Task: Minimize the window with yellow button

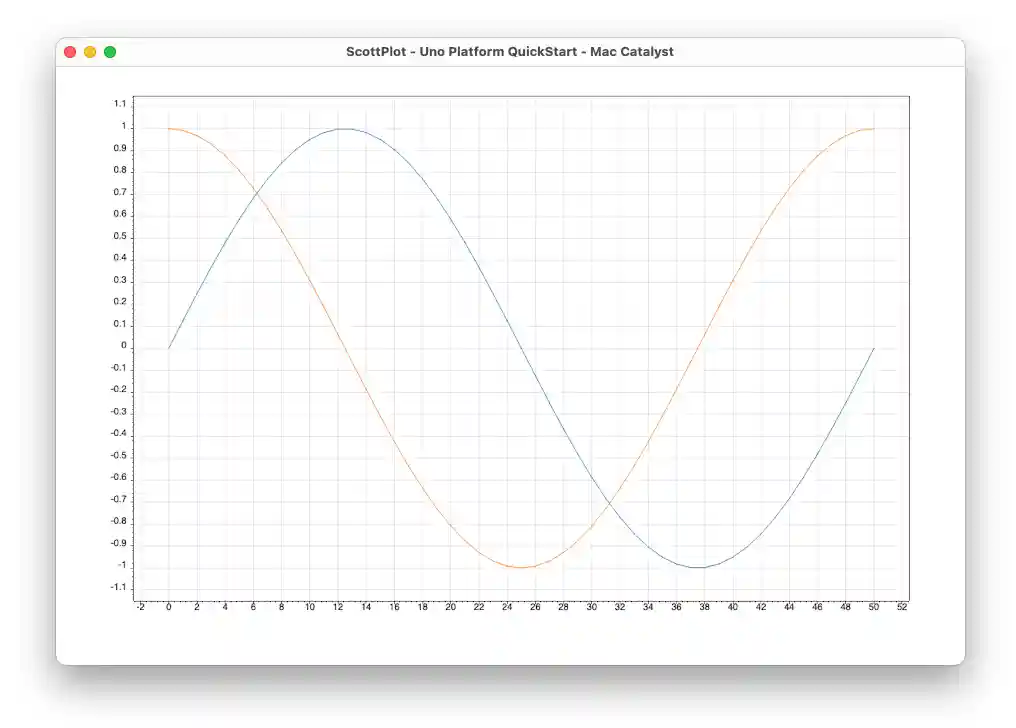Action: tap(90, 52)
